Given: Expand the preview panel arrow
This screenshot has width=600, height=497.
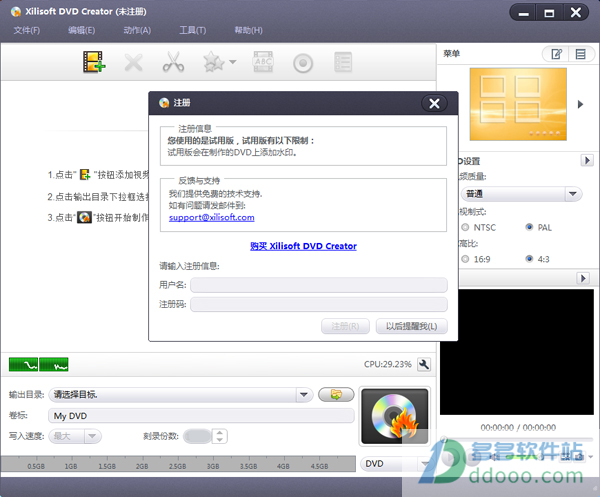Looking at the screenshot, I should pos(583,278).
